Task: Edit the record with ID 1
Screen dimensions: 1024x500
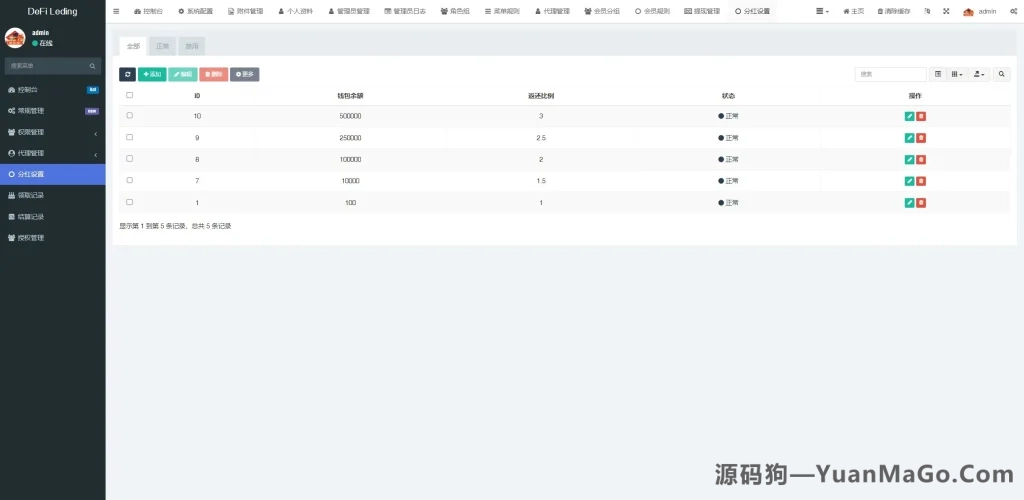Action: tap(909, 203)
